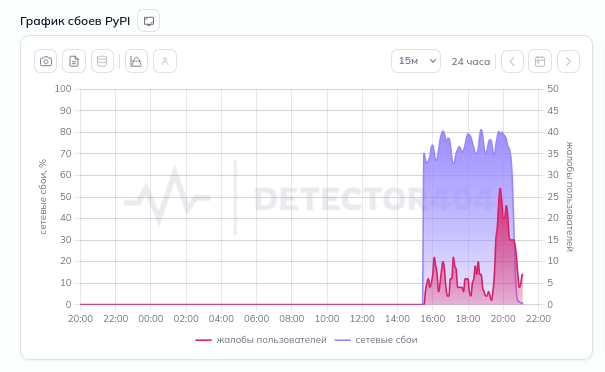
Task: Open the 15м interval dropdown
Action: (x=416, y=61)
